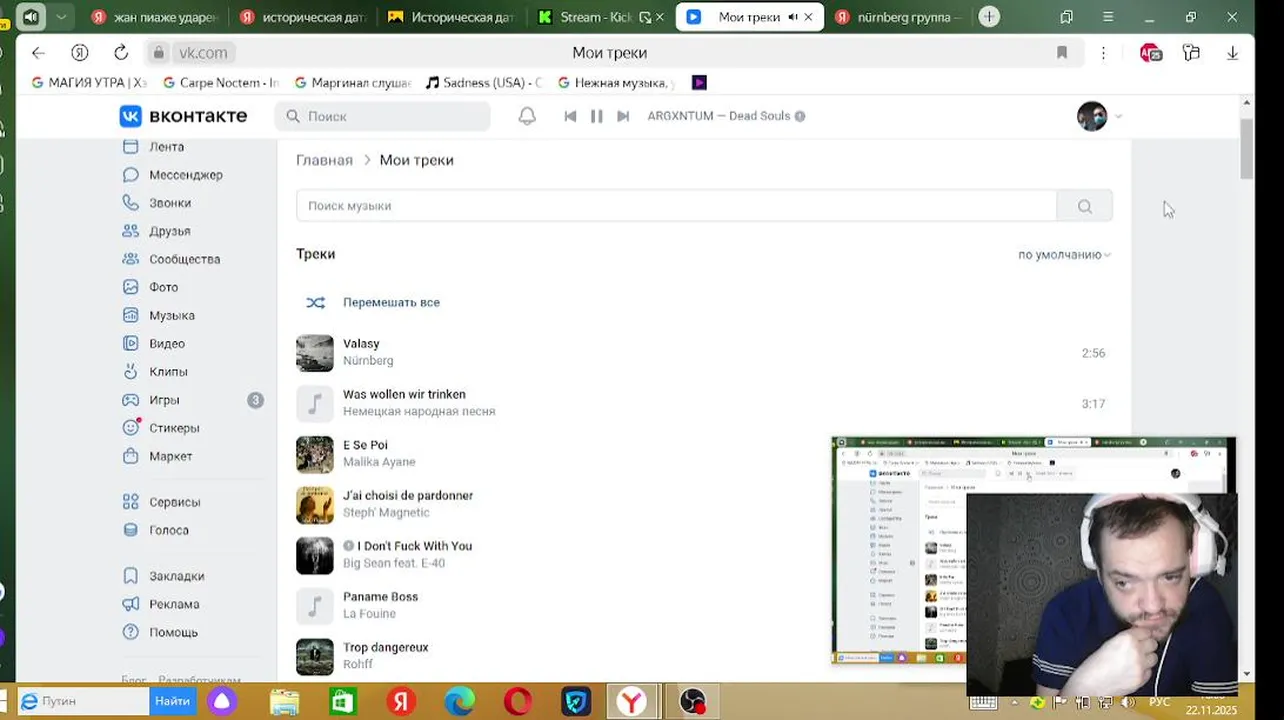Image resolution: width=1284 pixels, height=720 pixels.
Task: Open Игры section in sidebar
Action: click(x=164, y=400)
